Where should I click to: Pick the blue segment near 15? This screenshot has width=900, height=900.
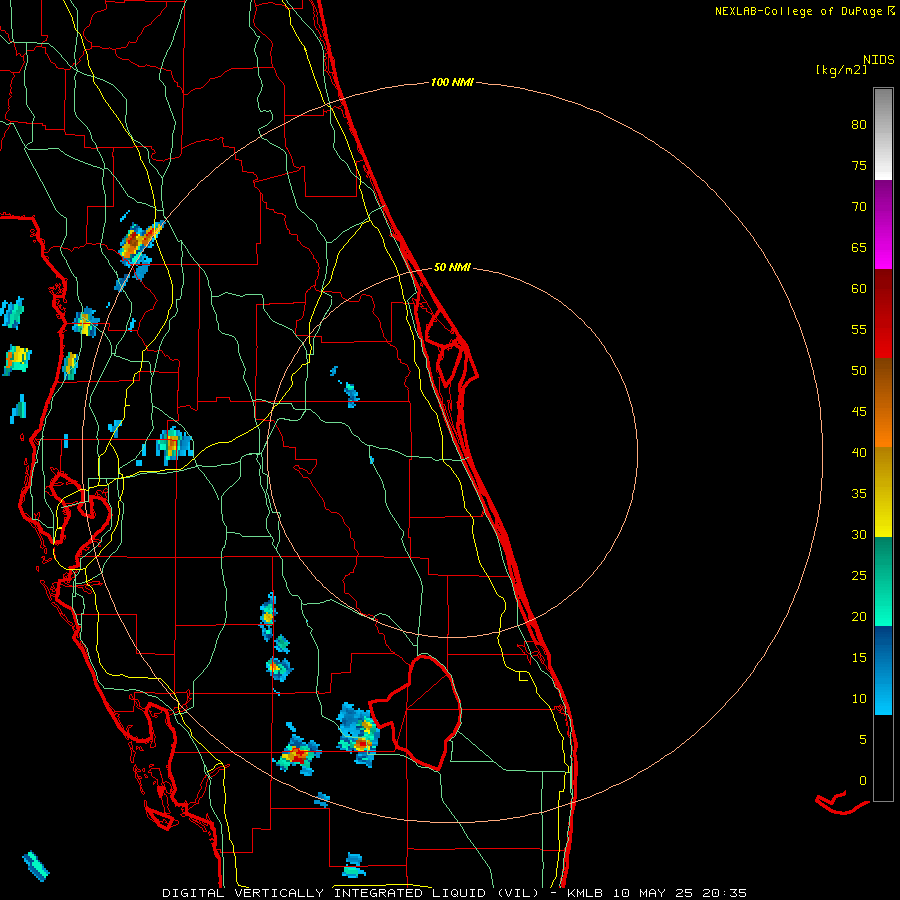tap(883, 670)
